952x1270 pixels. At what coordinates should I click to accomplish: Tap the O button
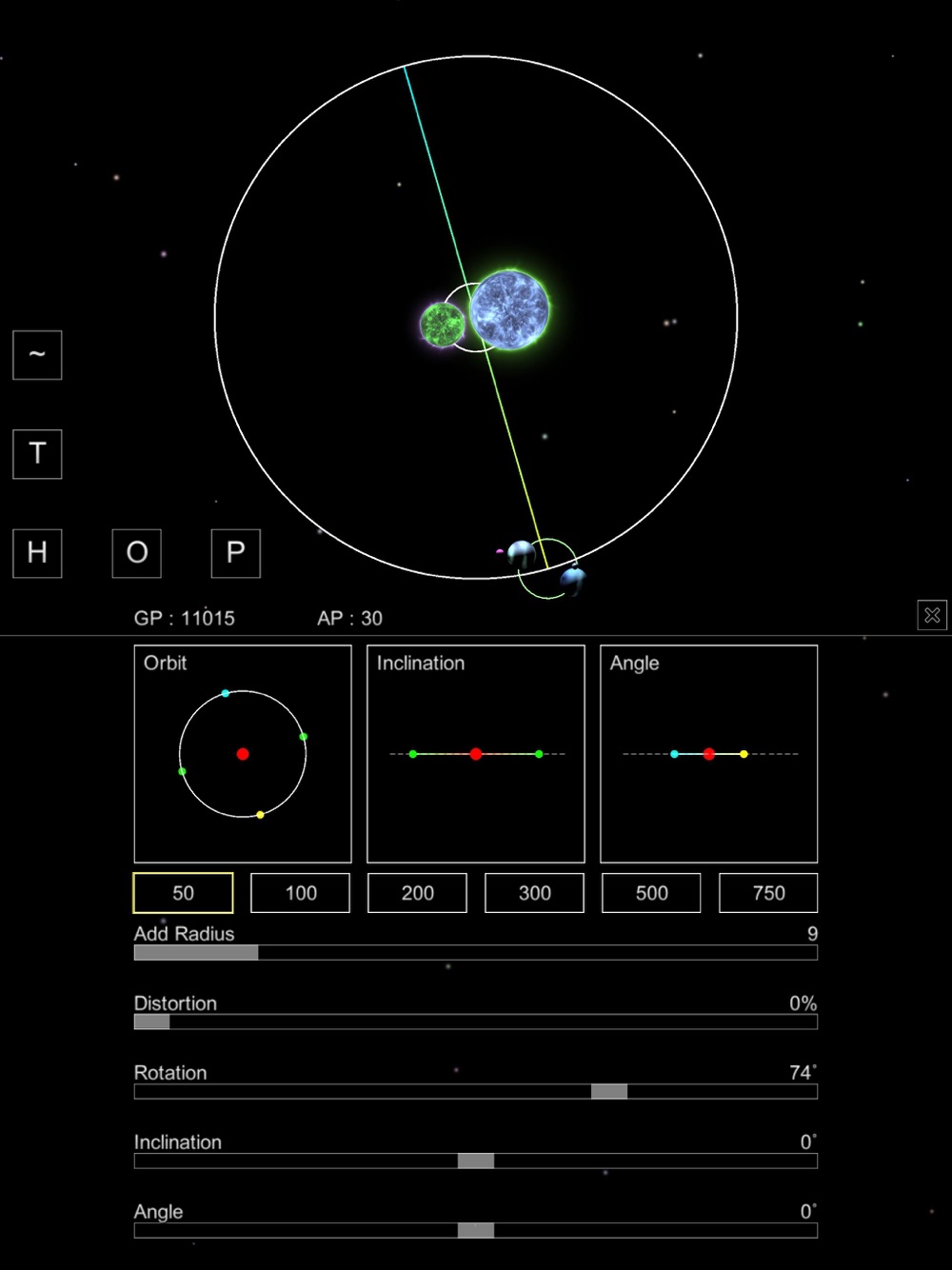[137, 553]
